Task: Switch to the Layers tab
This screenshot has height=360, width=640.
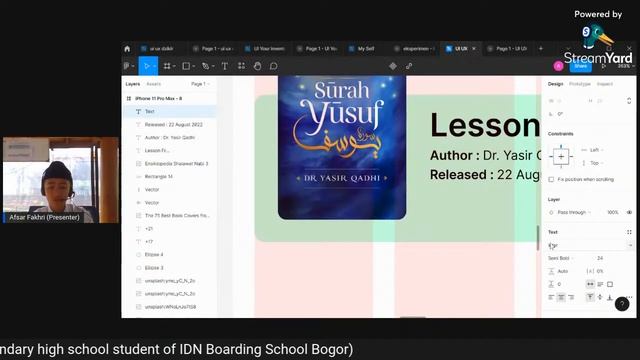Action: click(133, 84)
